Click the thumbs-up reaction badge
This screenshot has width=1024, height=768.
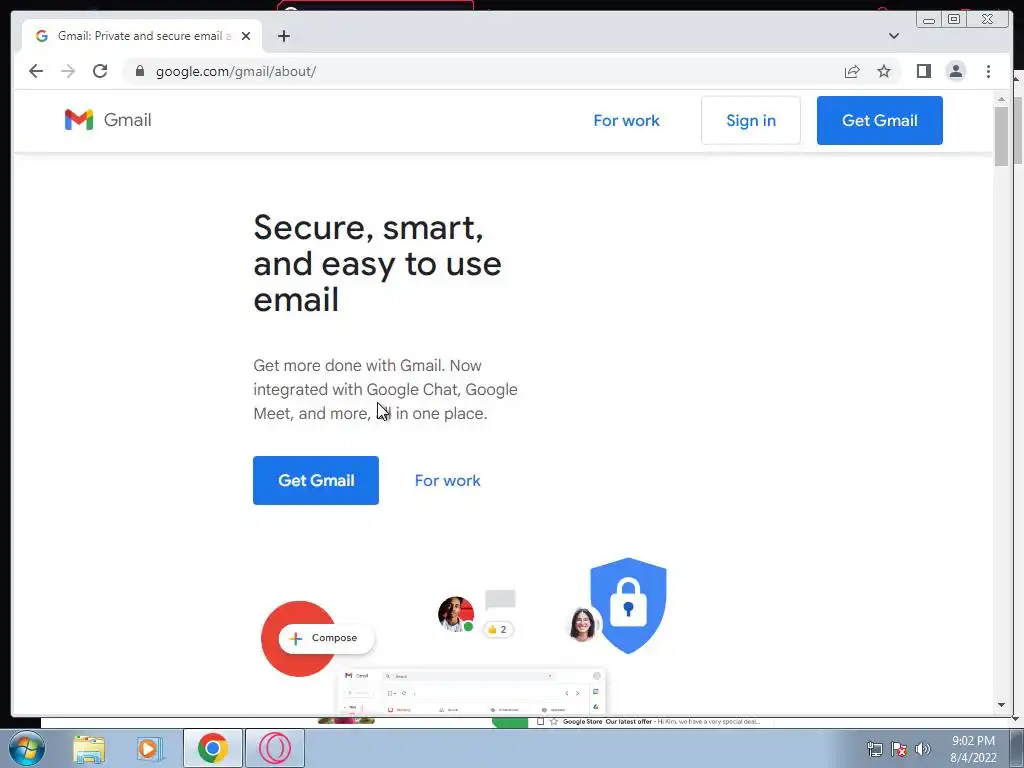(x=498, y=630)
